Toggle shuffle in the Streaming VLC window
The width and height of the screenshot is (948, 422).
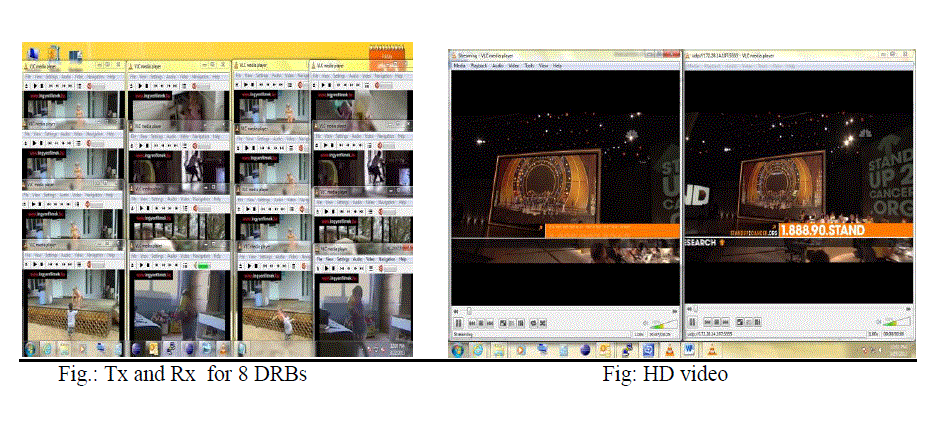point(541,323)
